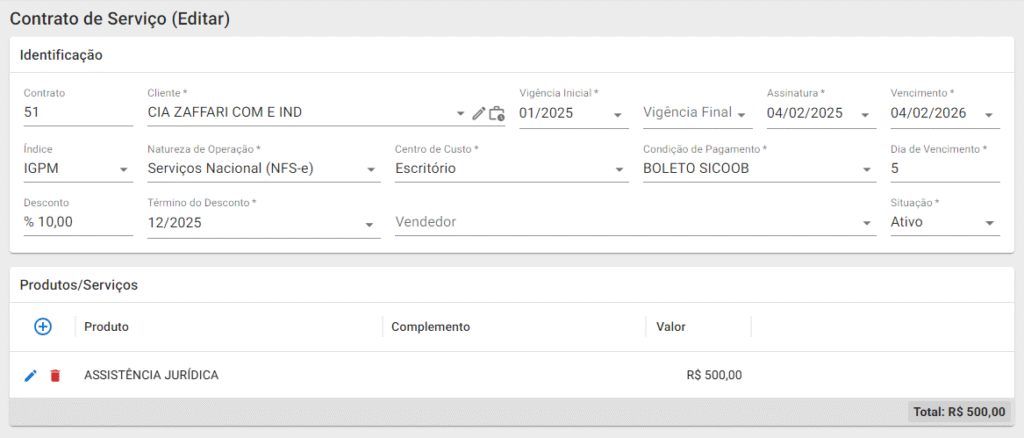Click the pencil icon beside Cliente field
Image resolution: width=1024 pixels, height=438 pixels.
pos(479,114)
